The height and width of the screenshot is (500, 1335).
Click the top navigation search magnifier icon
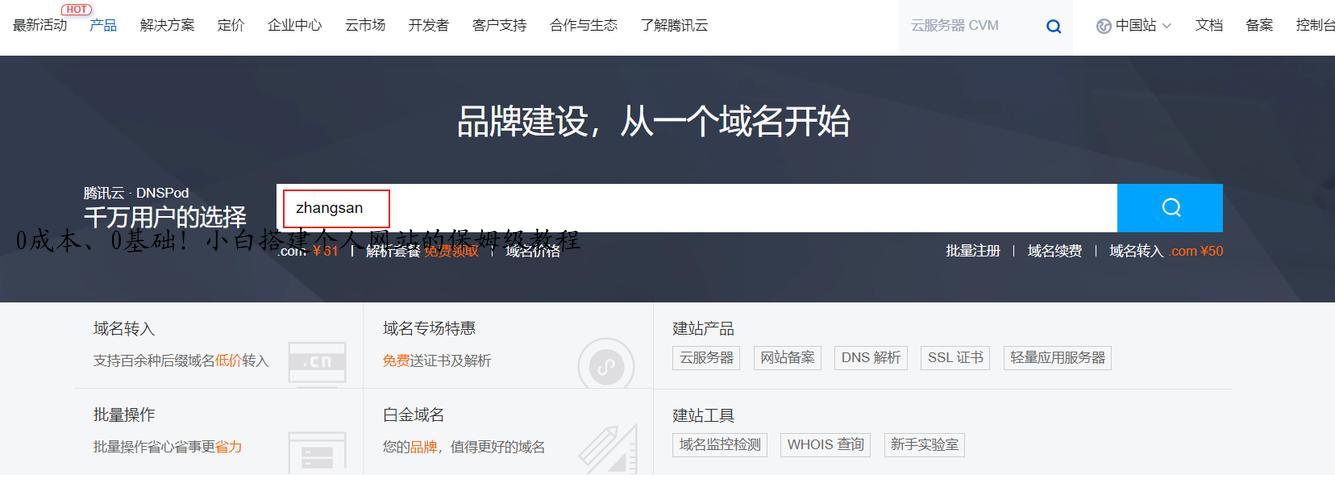(1053, 27)
